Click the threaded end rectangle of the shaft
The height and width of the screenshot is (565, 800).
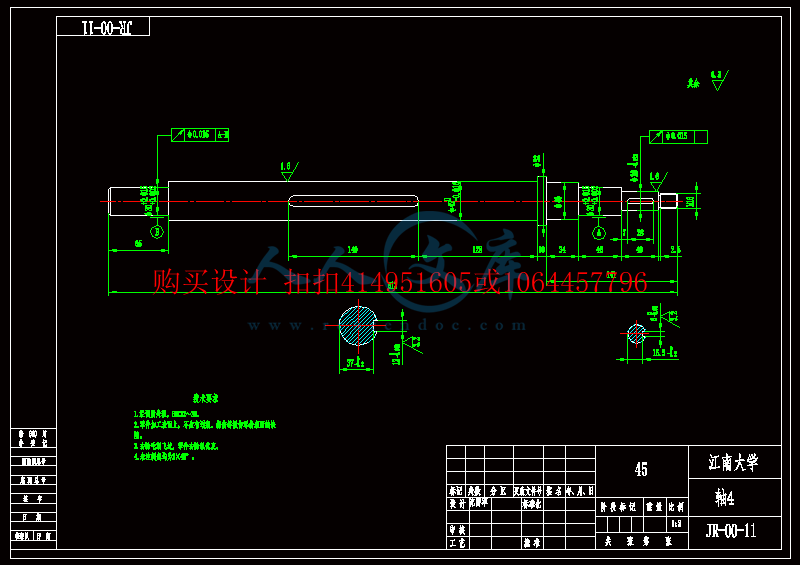coord(668,201)
